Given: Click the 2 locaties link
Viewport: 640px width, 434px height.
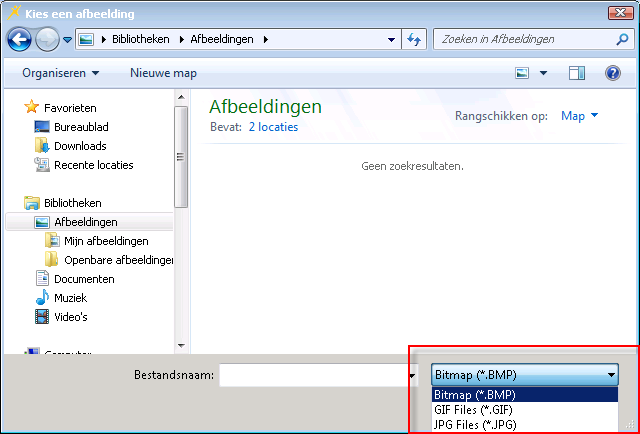Looking at the screenshot, I should 273,127.
